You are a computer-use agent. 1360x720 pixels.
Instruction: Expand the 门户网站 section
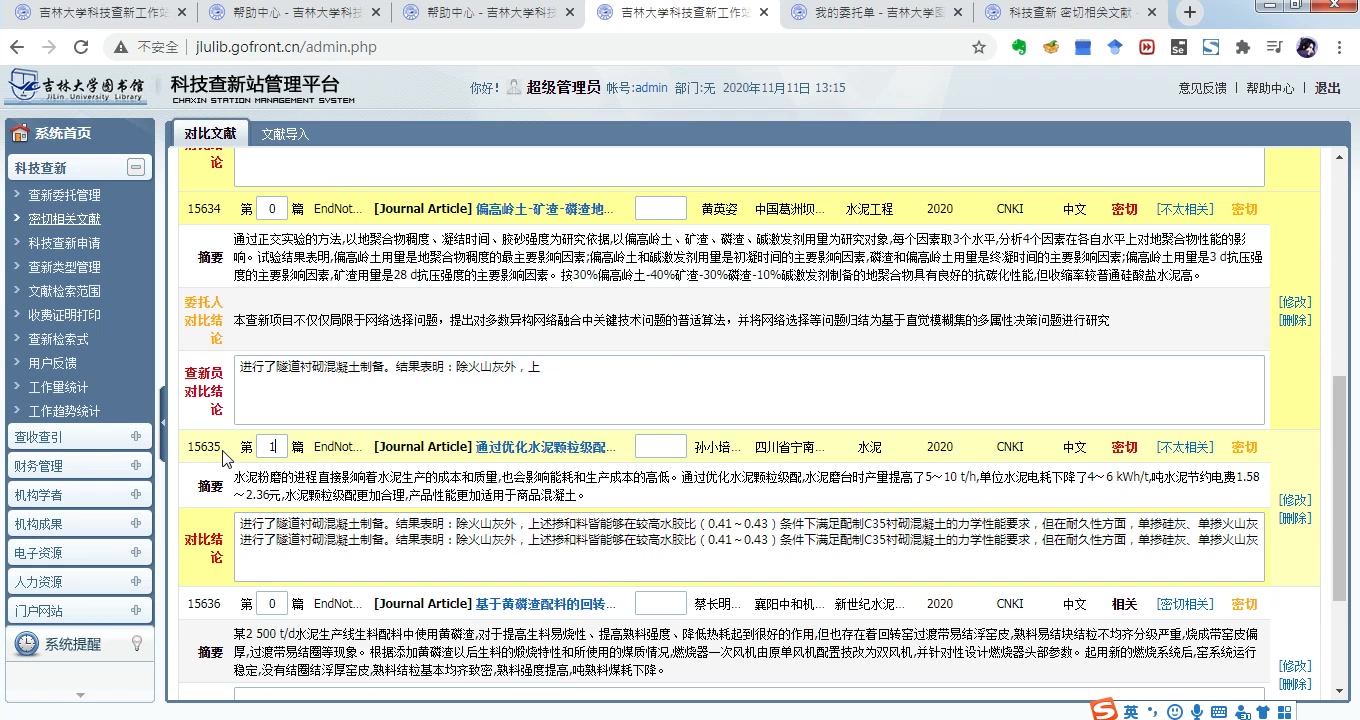tap(136, 611)
